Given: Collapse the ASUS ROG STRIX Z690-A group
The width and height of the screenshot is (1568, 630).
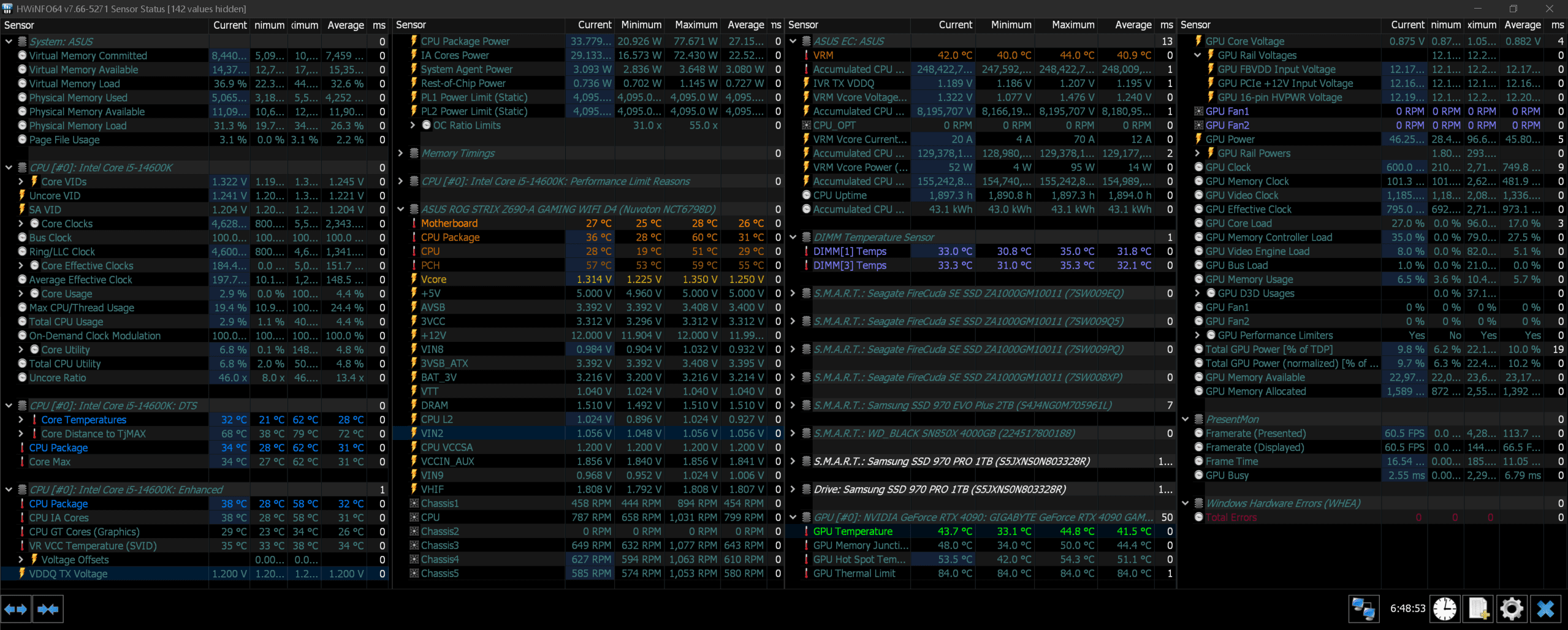Looking at the screenshot, I should pos(401,209).
